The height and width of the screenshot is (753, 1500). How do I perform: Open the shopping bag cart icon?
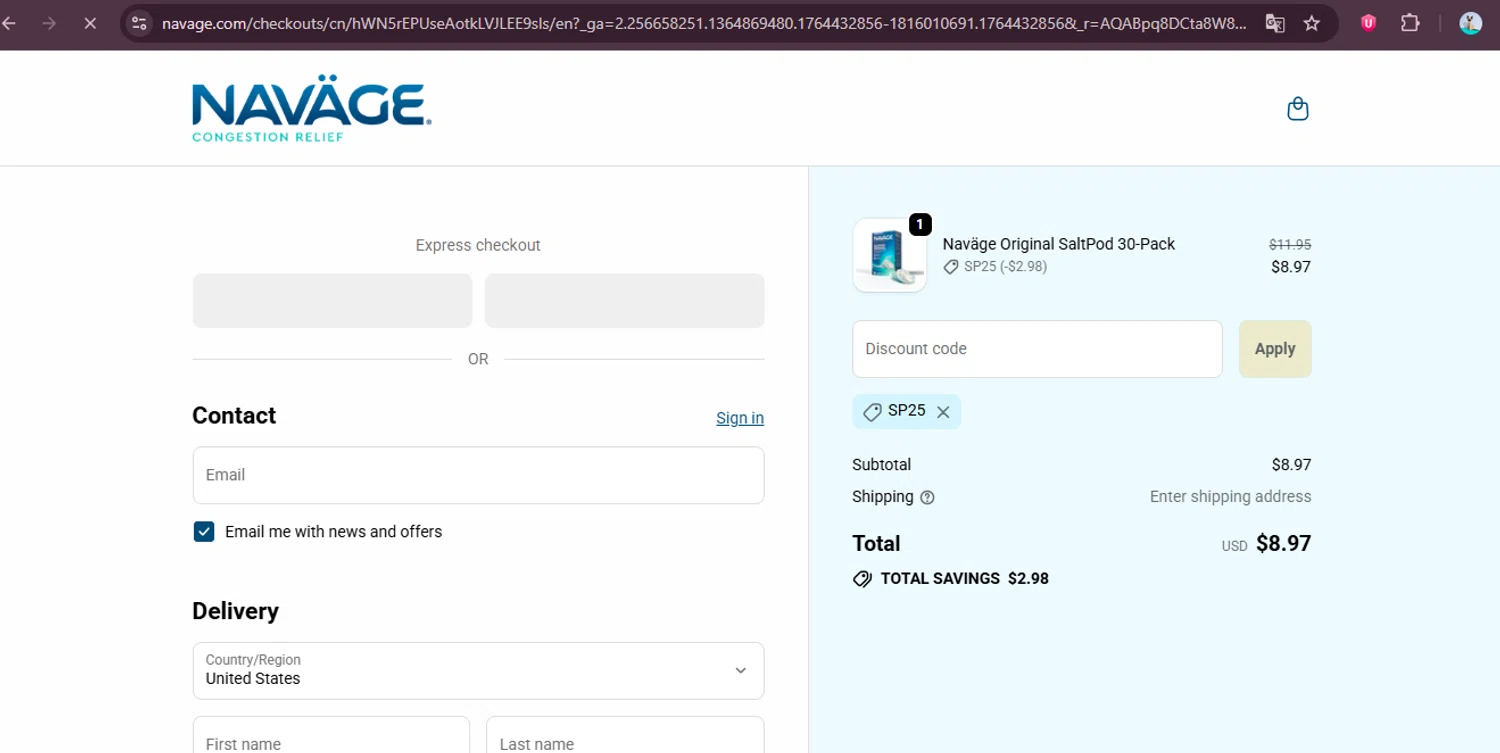click(x=1297, y=109)
